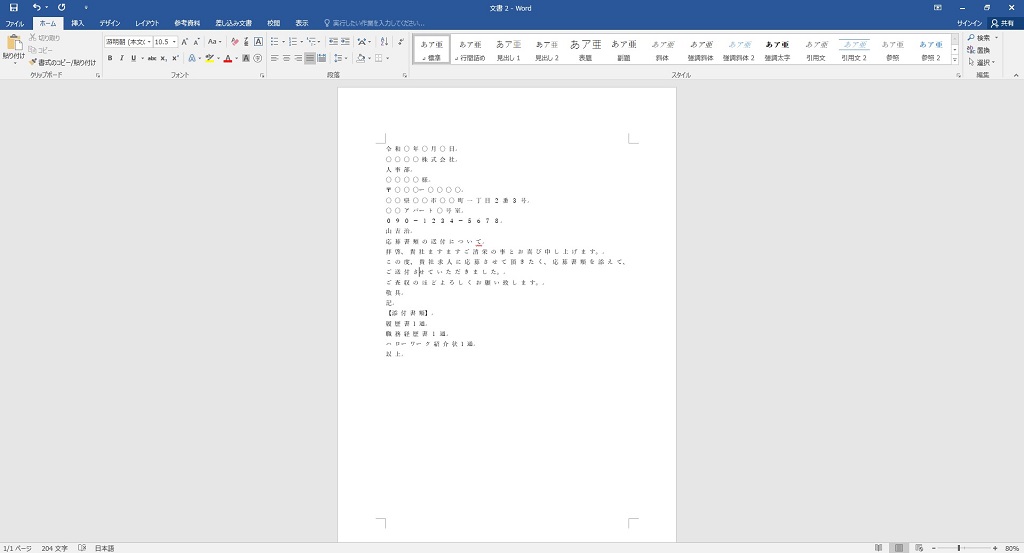Toggle Print Layout view in status bar
This screenshot has height=553, width=1024.
point(899,548)
